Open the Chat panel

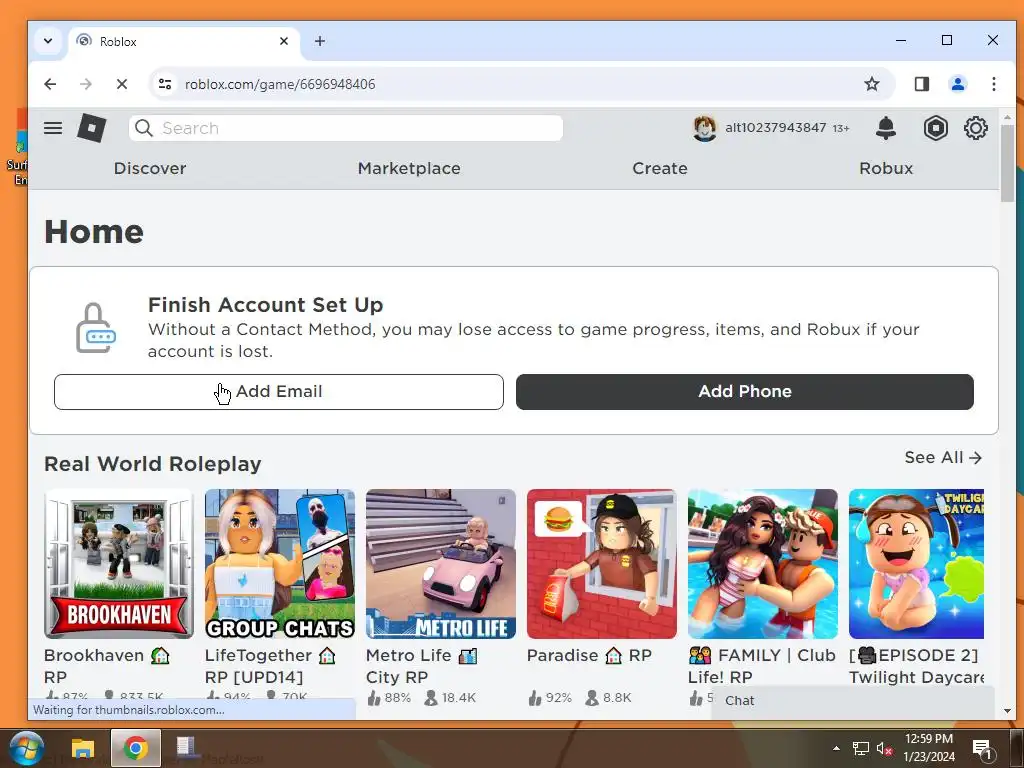(x=852, y=701)
